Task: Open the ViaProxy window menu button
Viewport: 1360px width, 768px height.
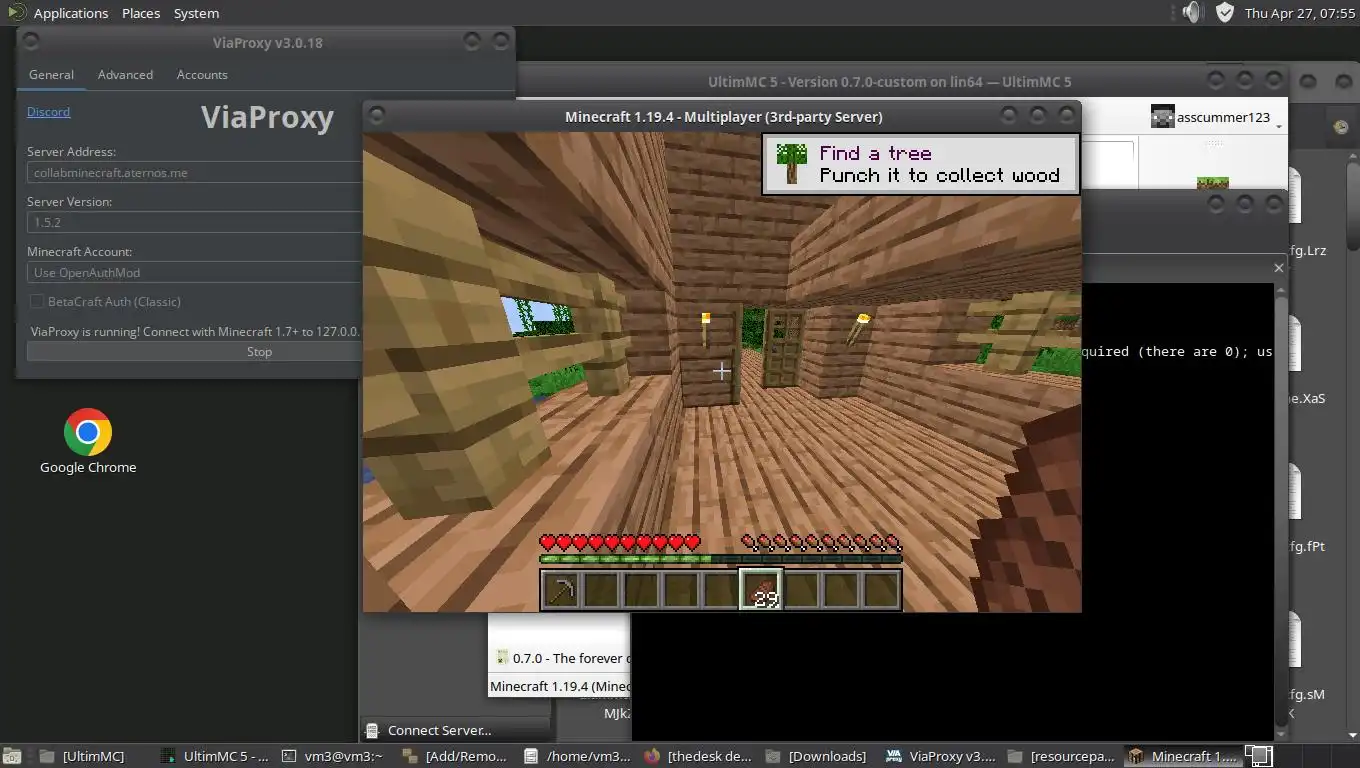Action: (31, 41)
